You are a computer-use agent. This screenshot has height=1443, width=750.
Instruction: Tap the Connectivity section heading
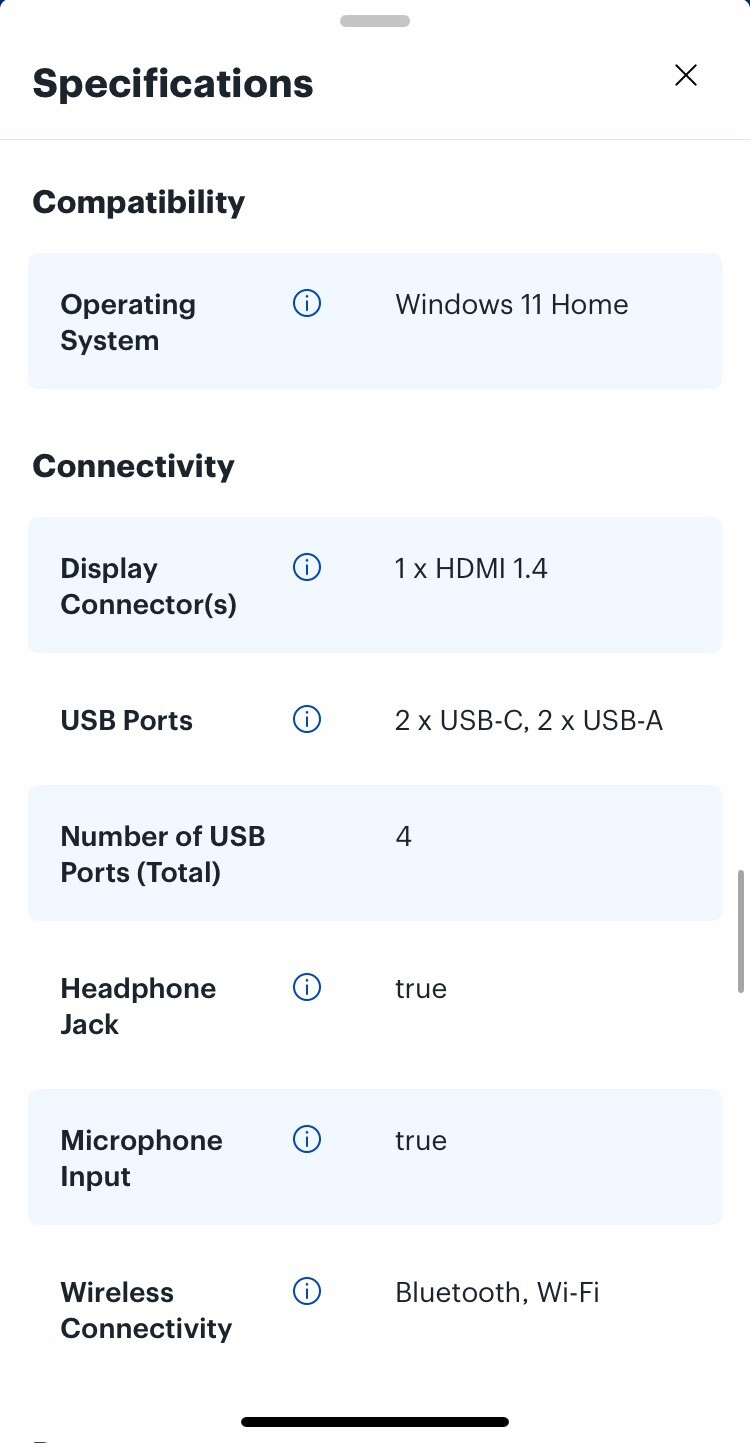point(134,466)
